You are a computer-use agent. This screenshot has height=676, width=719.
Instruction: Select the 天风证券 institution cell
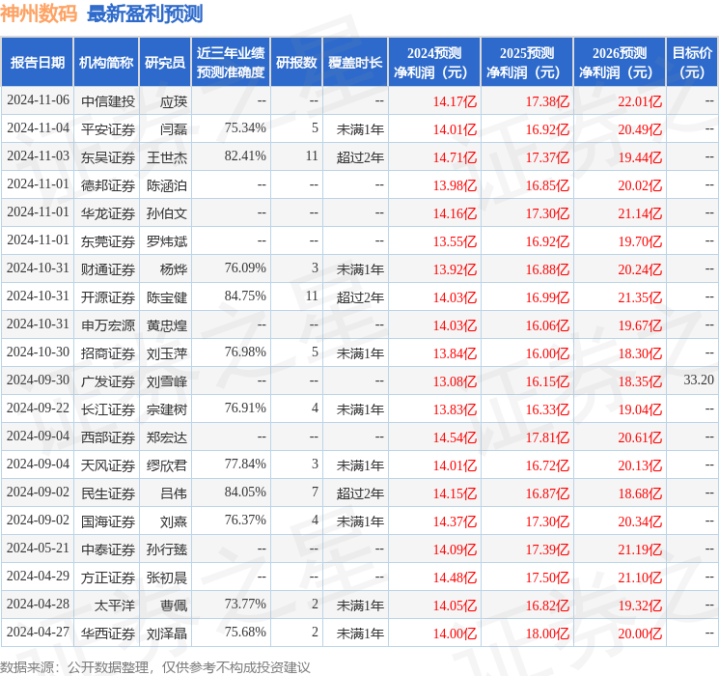pyautogui.click(x=108, y=465)
